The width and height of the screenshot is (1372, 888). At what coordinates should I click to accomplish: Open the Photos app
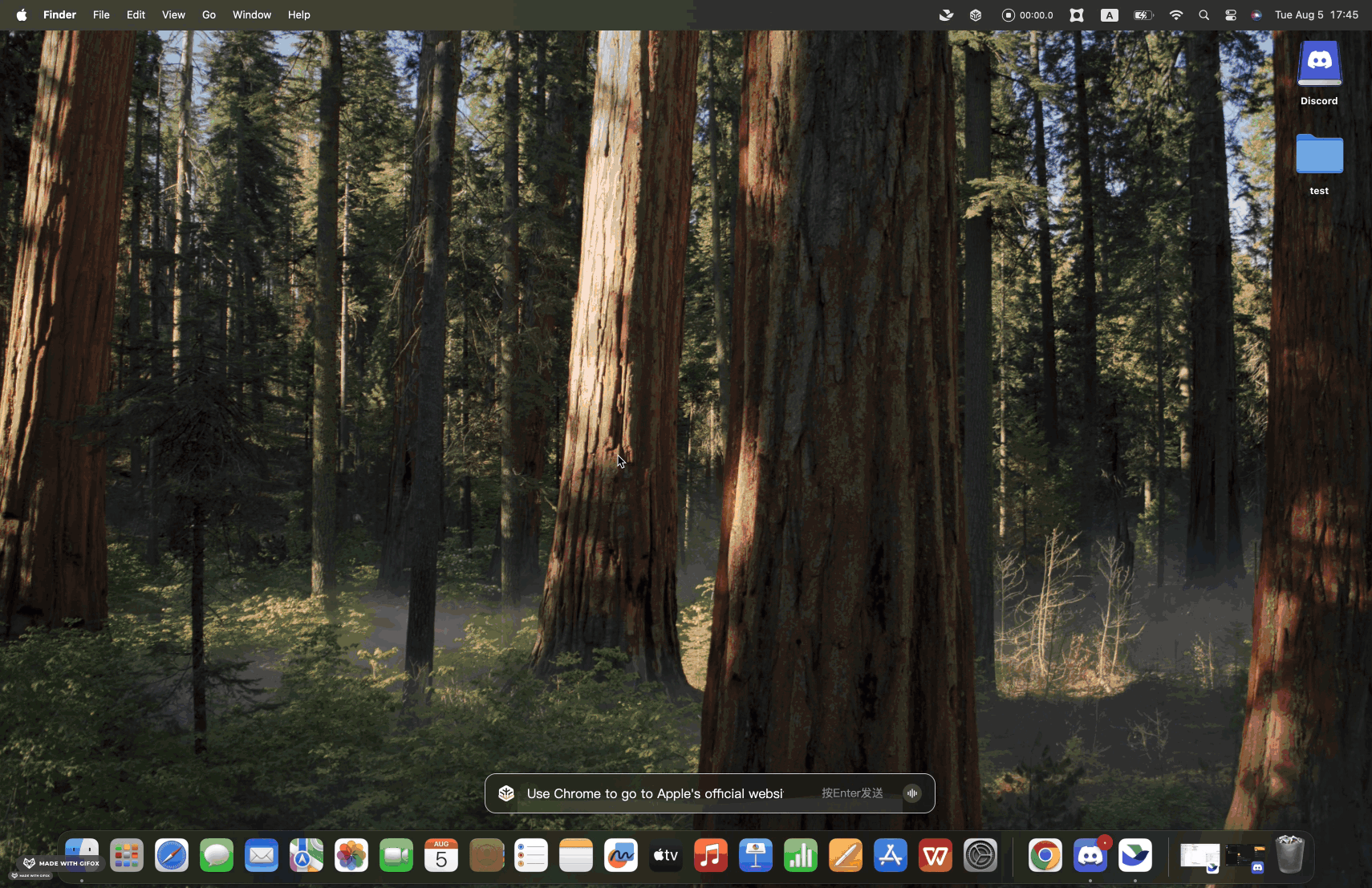351,855
